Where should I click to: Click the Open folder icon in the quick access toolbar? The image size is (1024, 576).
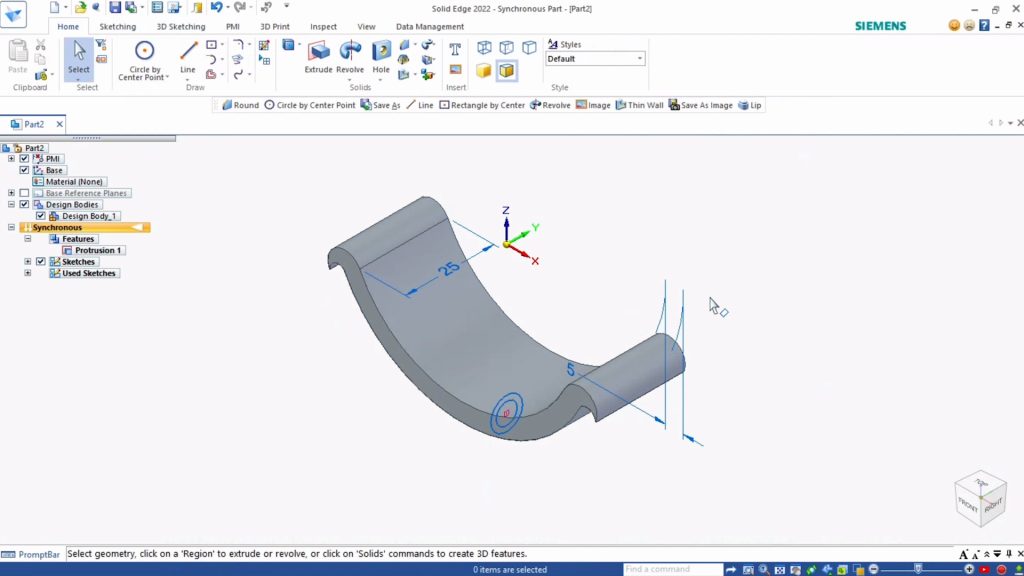pyautogui.click(x=80, y=8)
